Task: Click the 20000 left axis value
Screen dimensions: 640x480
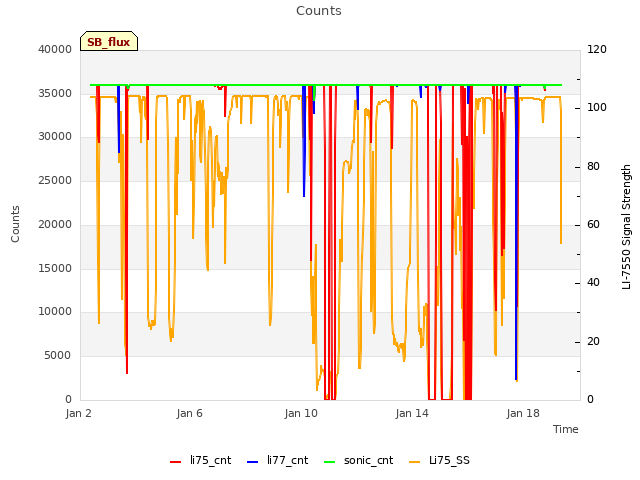Action: (x=55, y=224)
